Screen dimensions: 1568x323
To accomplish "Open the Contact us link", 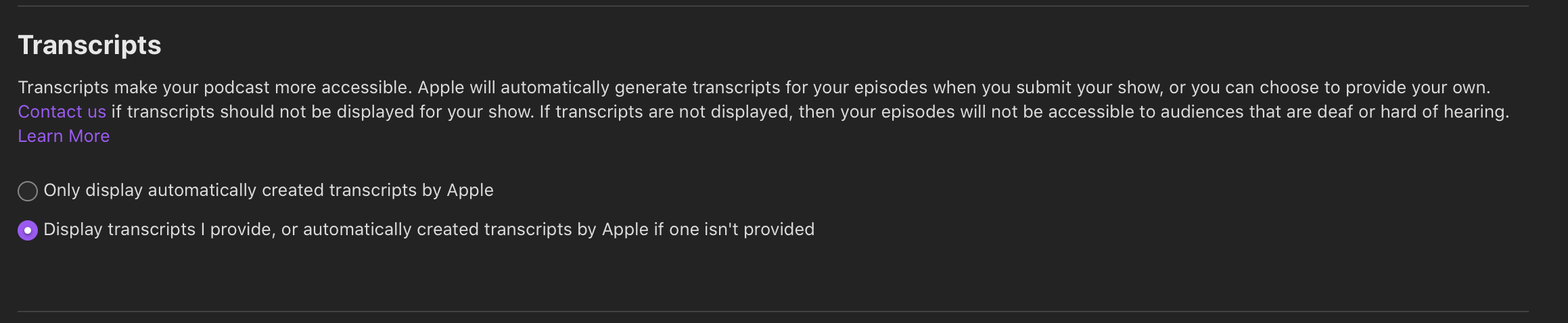I will click(62, 111).
